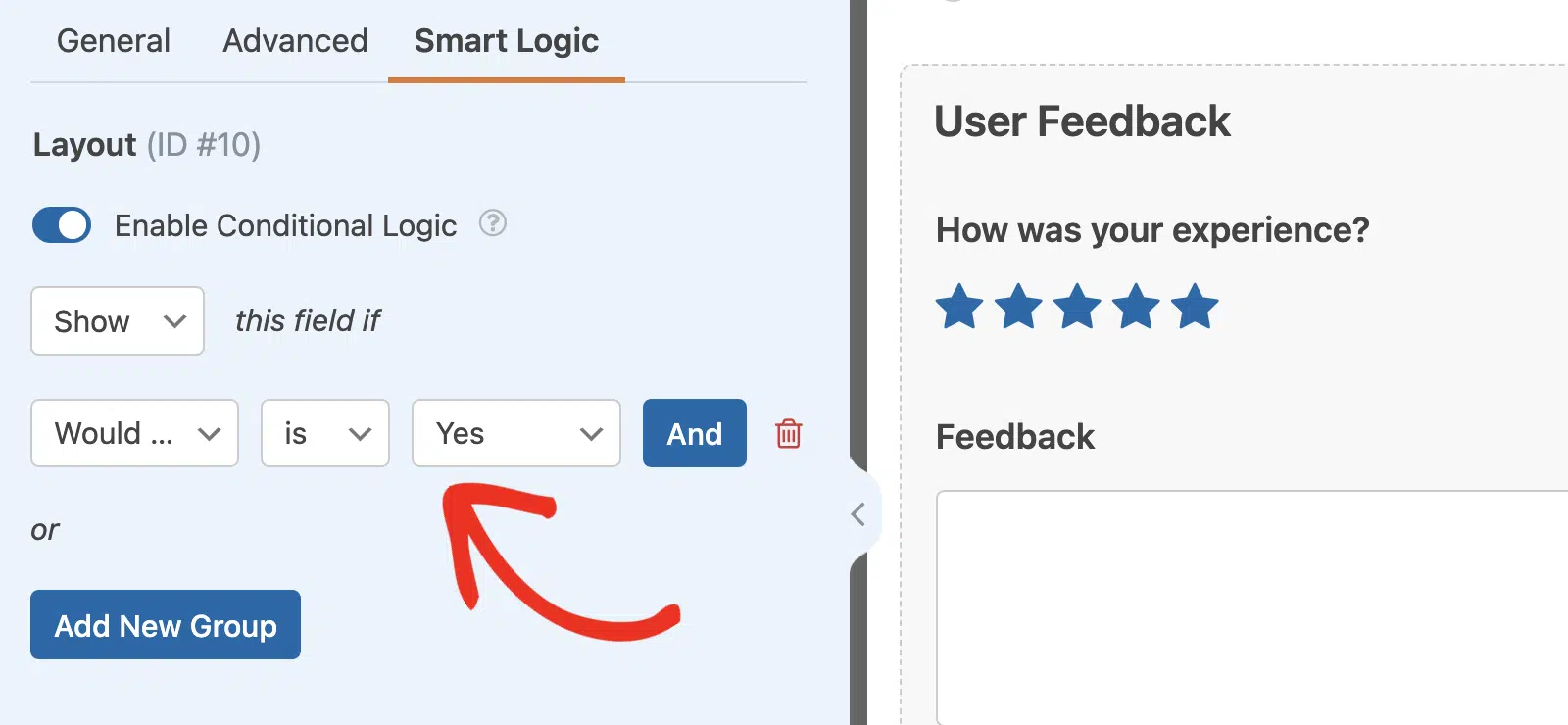Open Conditional Logic help tooltip icon
Screen dimensions: 1568x725
[492, 223]
